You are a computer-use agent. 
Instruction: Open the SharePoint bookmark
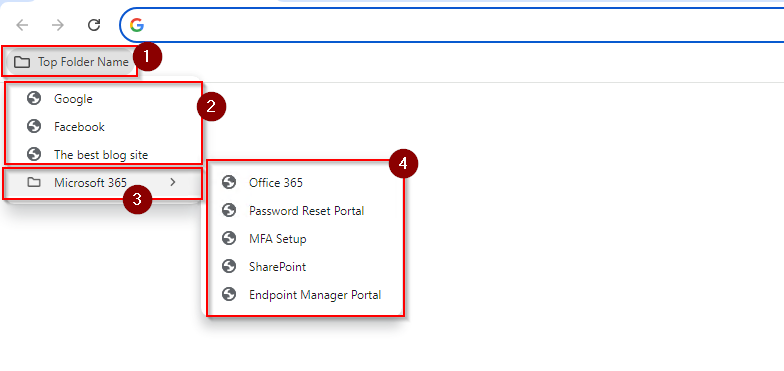click(x=305, y=267)
